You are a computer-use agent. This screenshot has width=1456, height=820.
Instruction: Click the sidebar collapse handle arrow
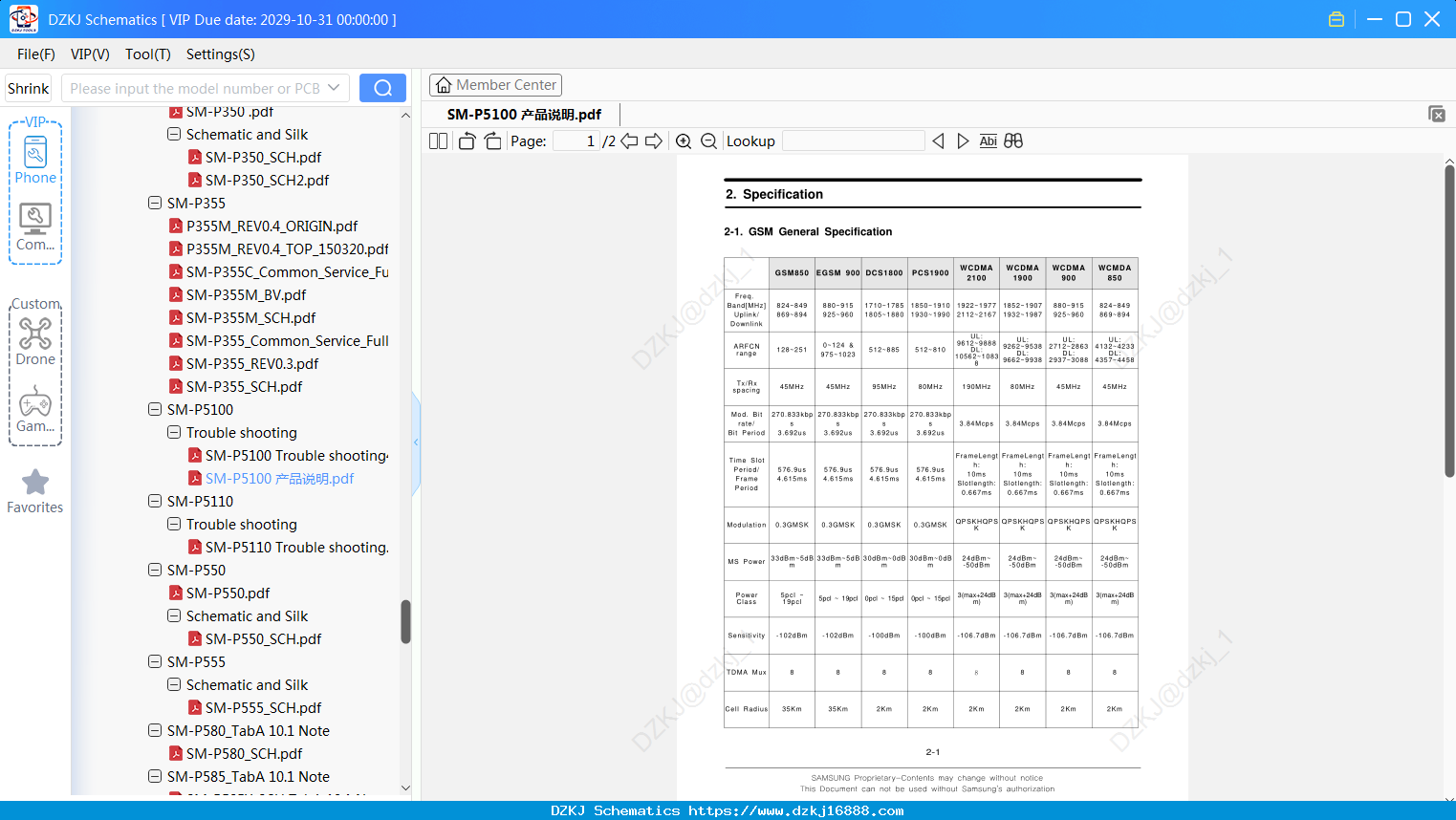tap(416, 442)
